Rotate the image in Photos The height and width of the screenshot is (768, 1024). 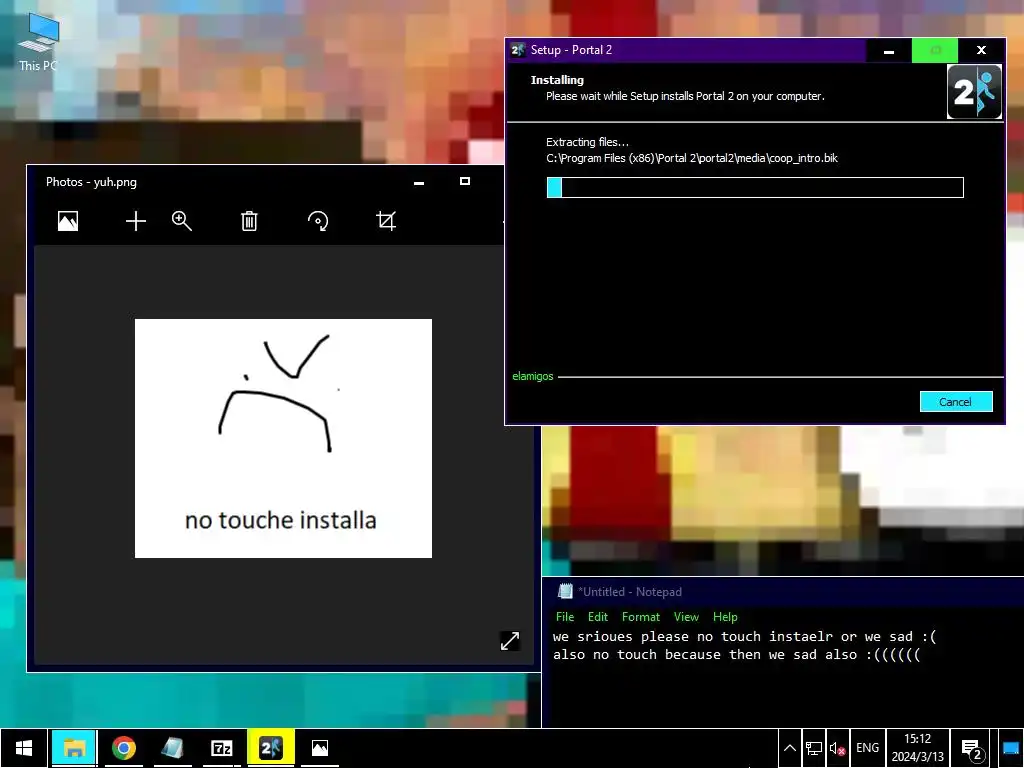point(318,221)
